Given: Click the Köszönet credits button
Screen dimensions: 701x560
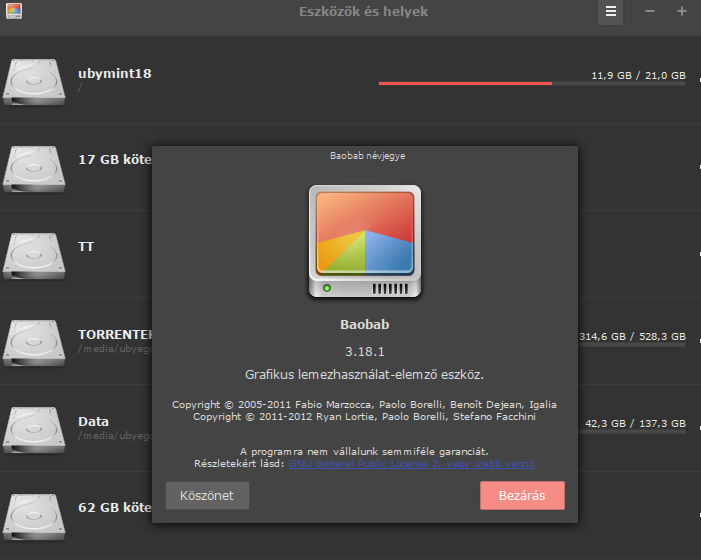Looking at the screenshot, I should [207, 495].
